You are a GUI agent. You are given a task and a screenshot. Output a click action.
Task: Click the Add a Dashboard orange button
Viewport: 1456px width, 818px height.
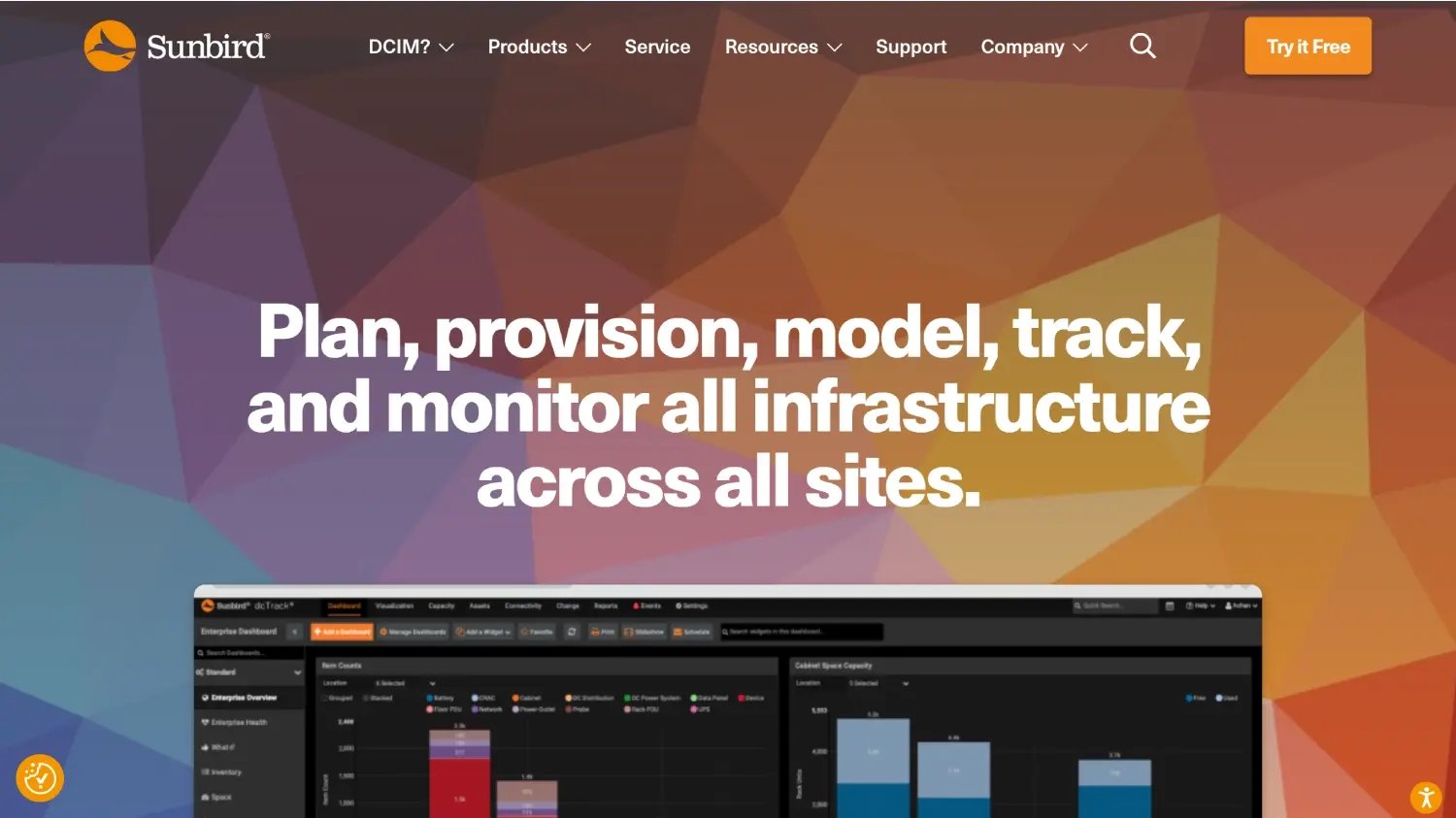click(x=342, y=632)
